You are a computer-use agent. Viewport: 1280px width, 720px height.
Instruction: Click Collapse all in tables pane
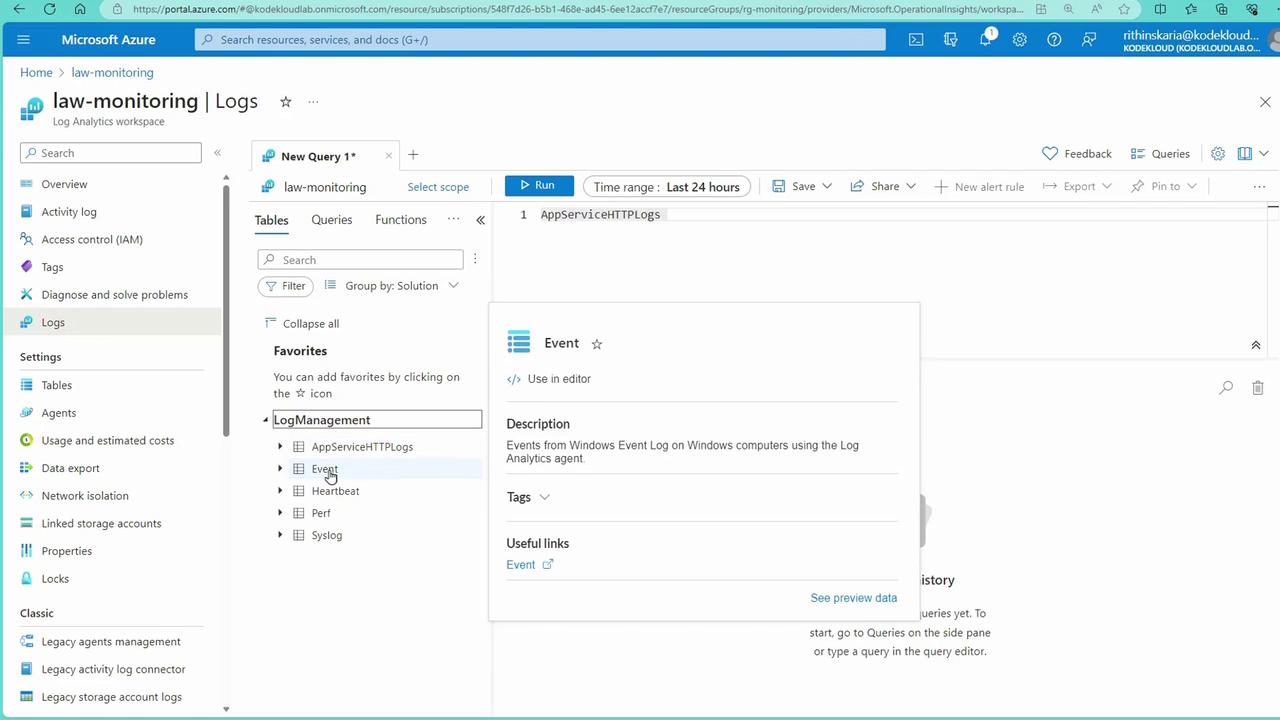pos(302,324)
